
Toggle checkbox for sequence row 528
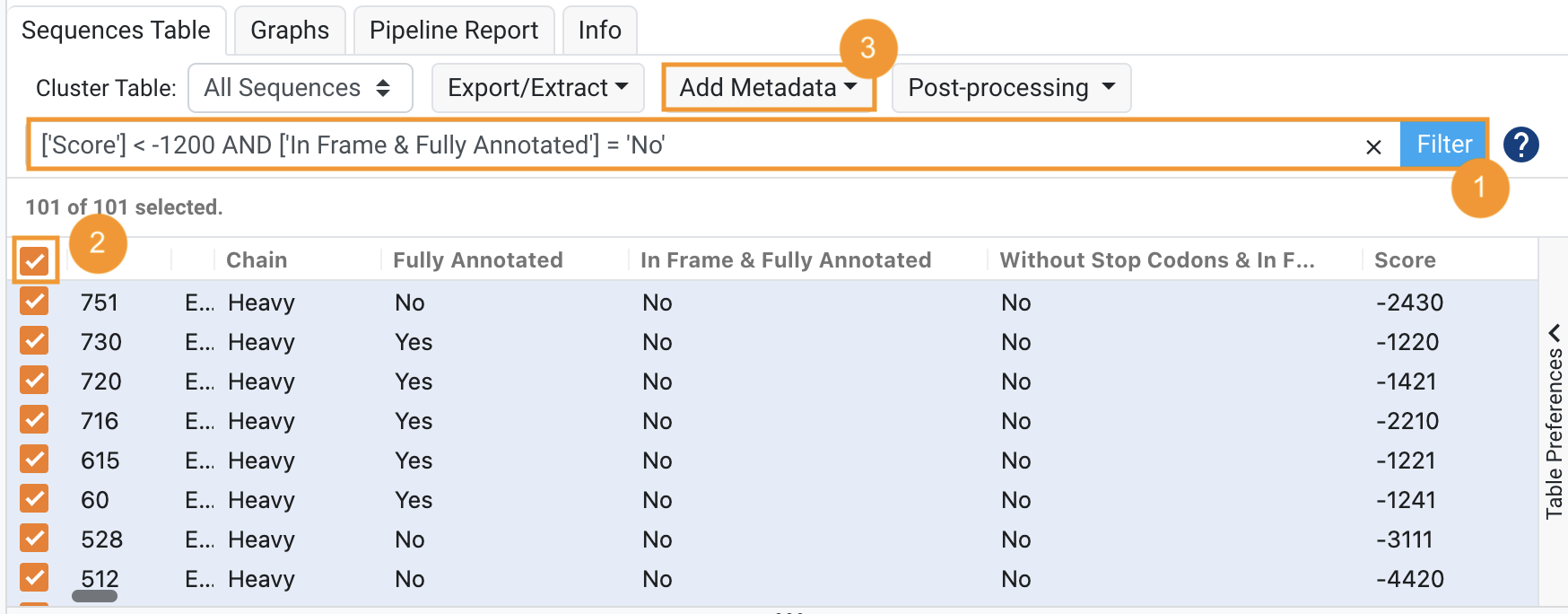[x=34, y=539]
